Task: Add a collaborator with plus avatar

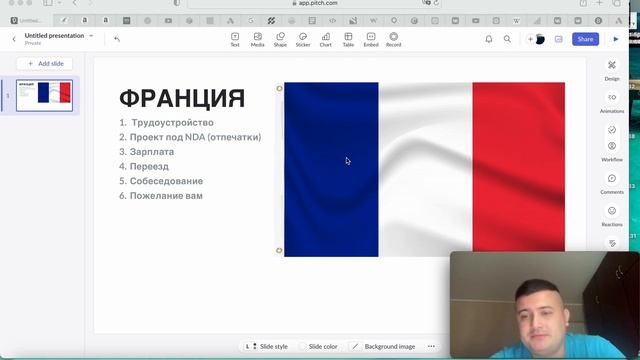Action: 530,39
